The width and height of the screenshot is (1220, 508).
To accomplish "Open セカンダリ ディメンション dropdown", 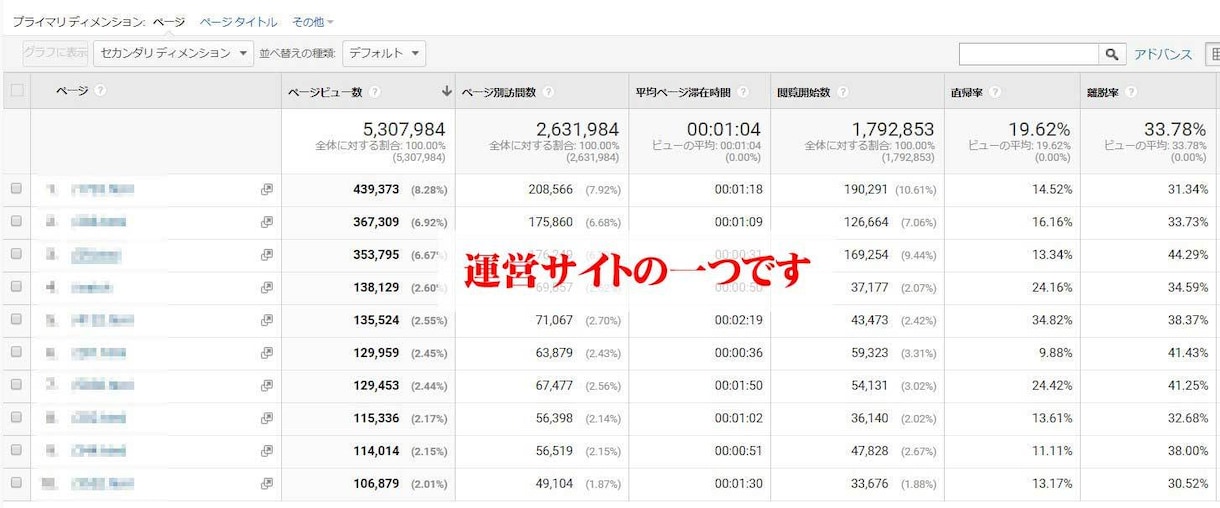I will 173,53.
